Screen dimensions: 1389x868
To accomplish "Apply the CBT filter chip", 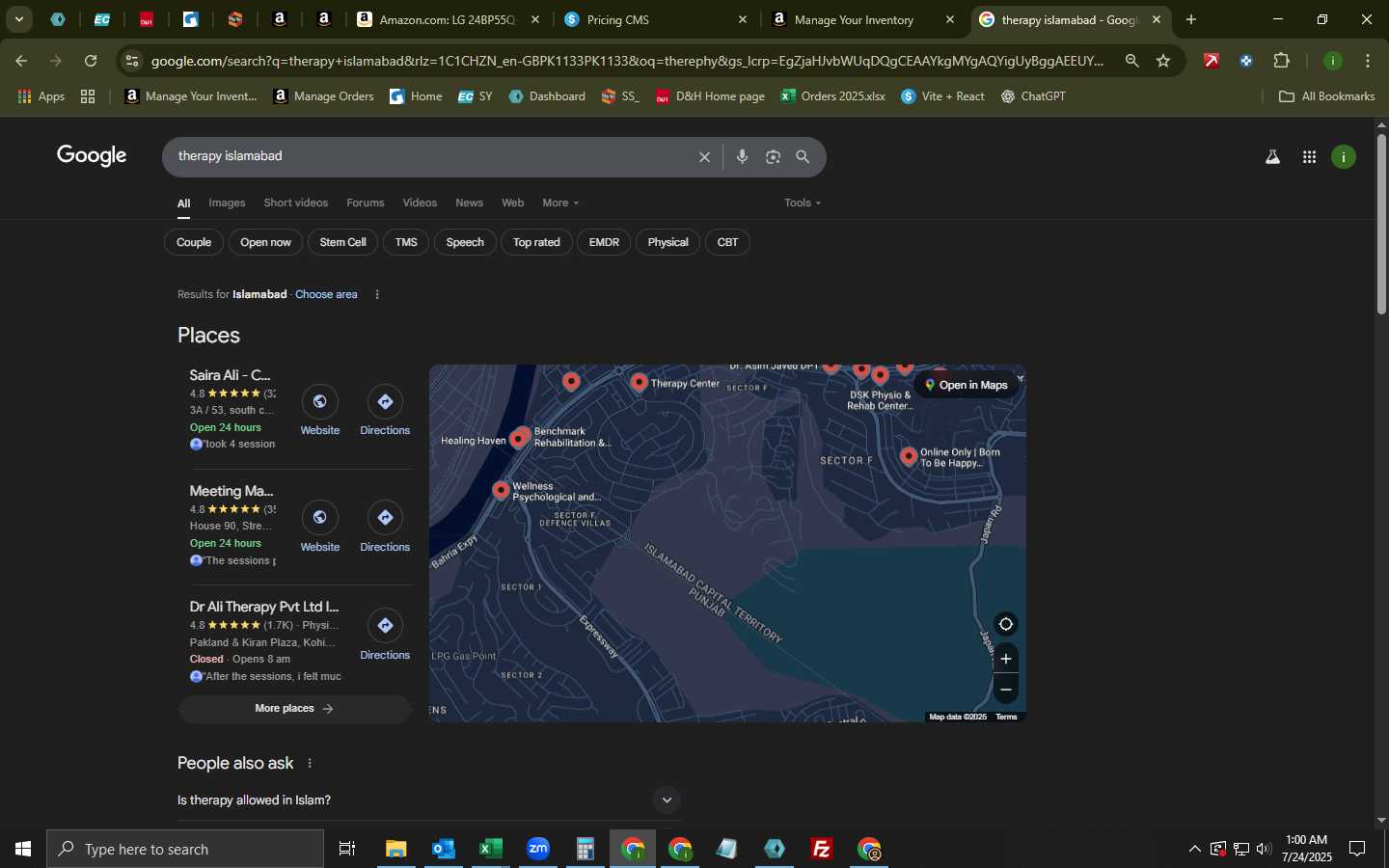I will tap(727, 242).
